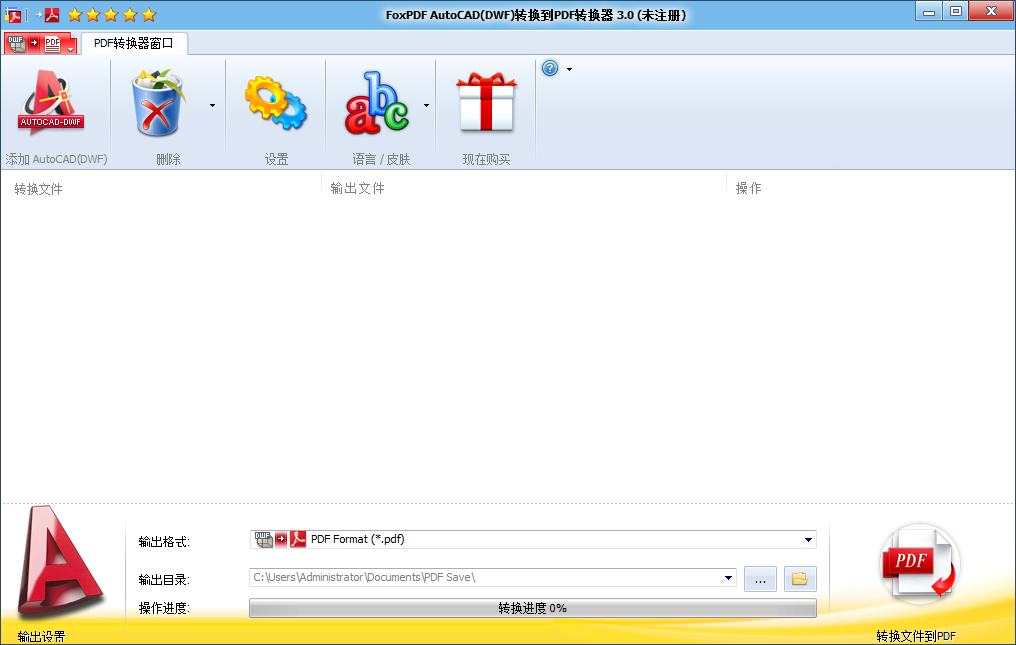
Task: Click the Convert to PDF icon
Action: pos(918,565)
